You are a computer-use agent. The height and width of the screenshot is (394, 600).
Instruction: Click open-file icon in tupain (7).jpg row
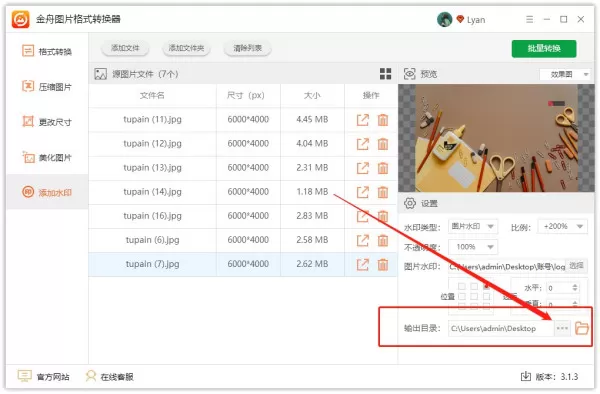point(362,264)
